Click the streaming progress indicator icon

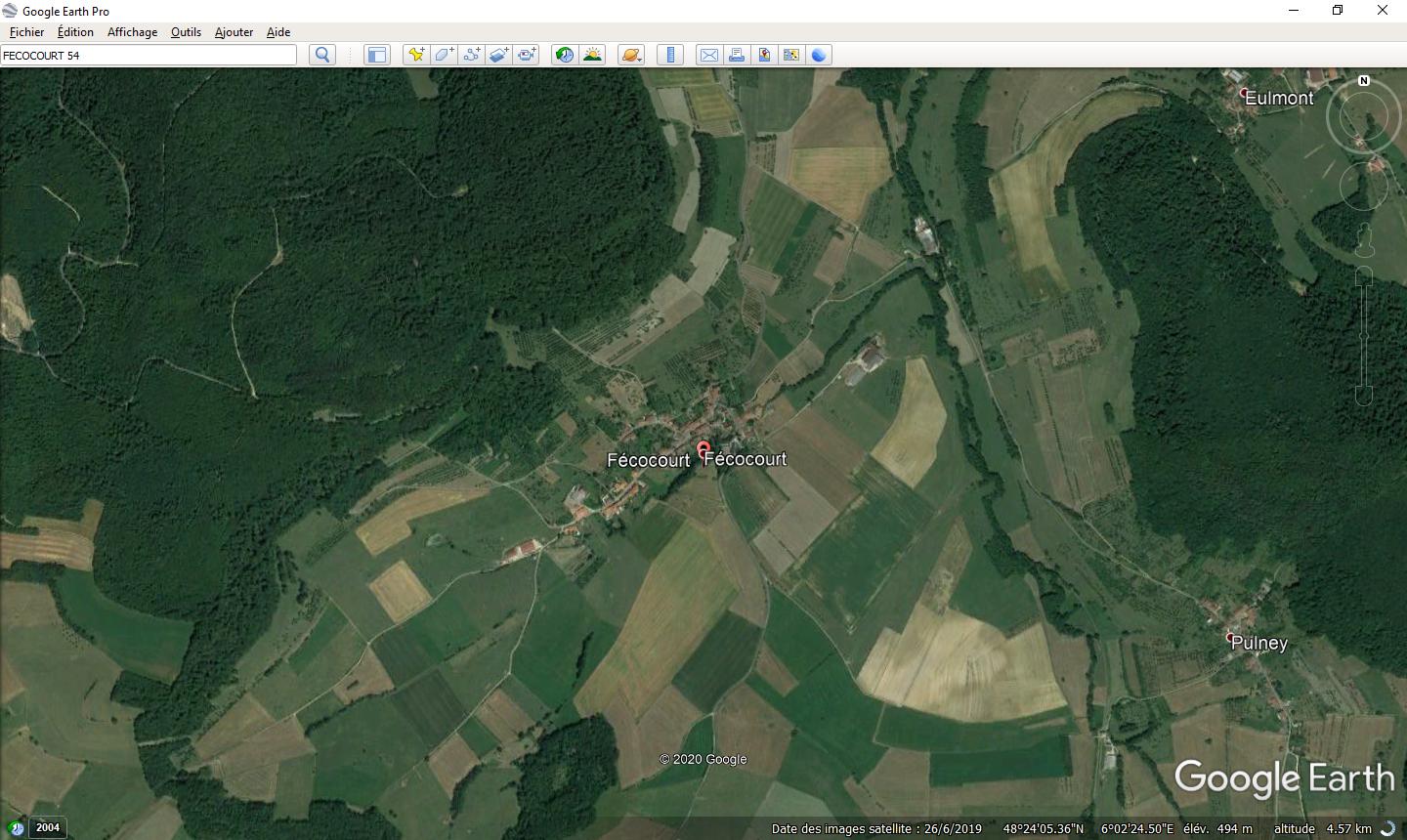[1387, 828]
